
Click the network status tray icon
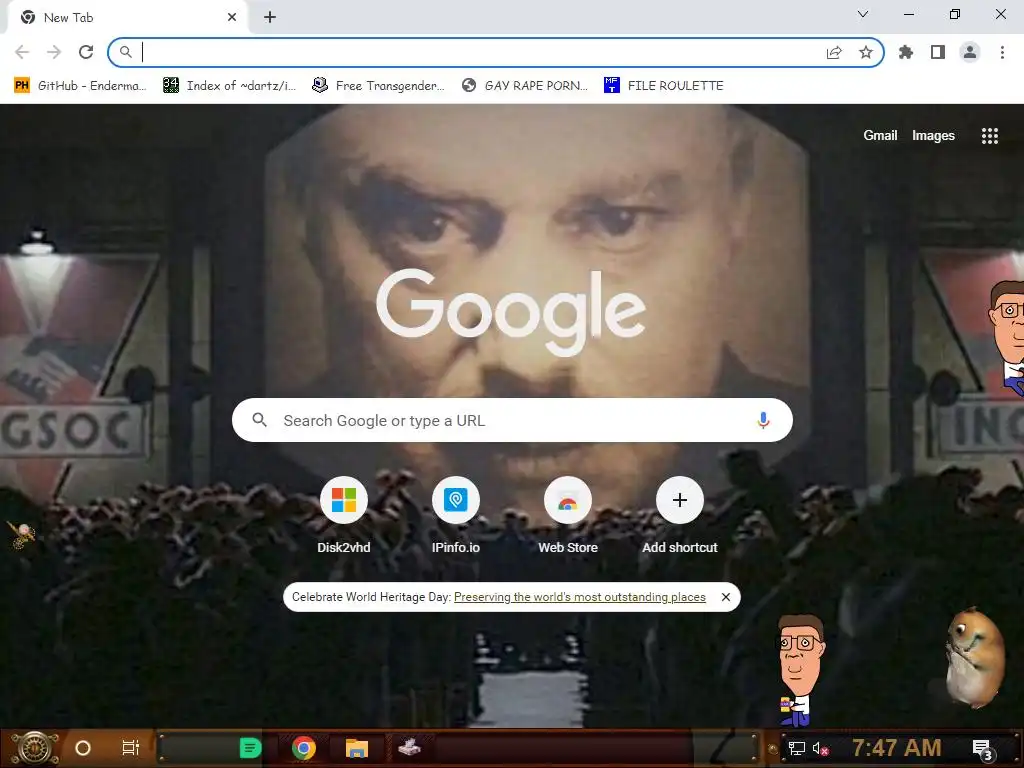[797, 748]
